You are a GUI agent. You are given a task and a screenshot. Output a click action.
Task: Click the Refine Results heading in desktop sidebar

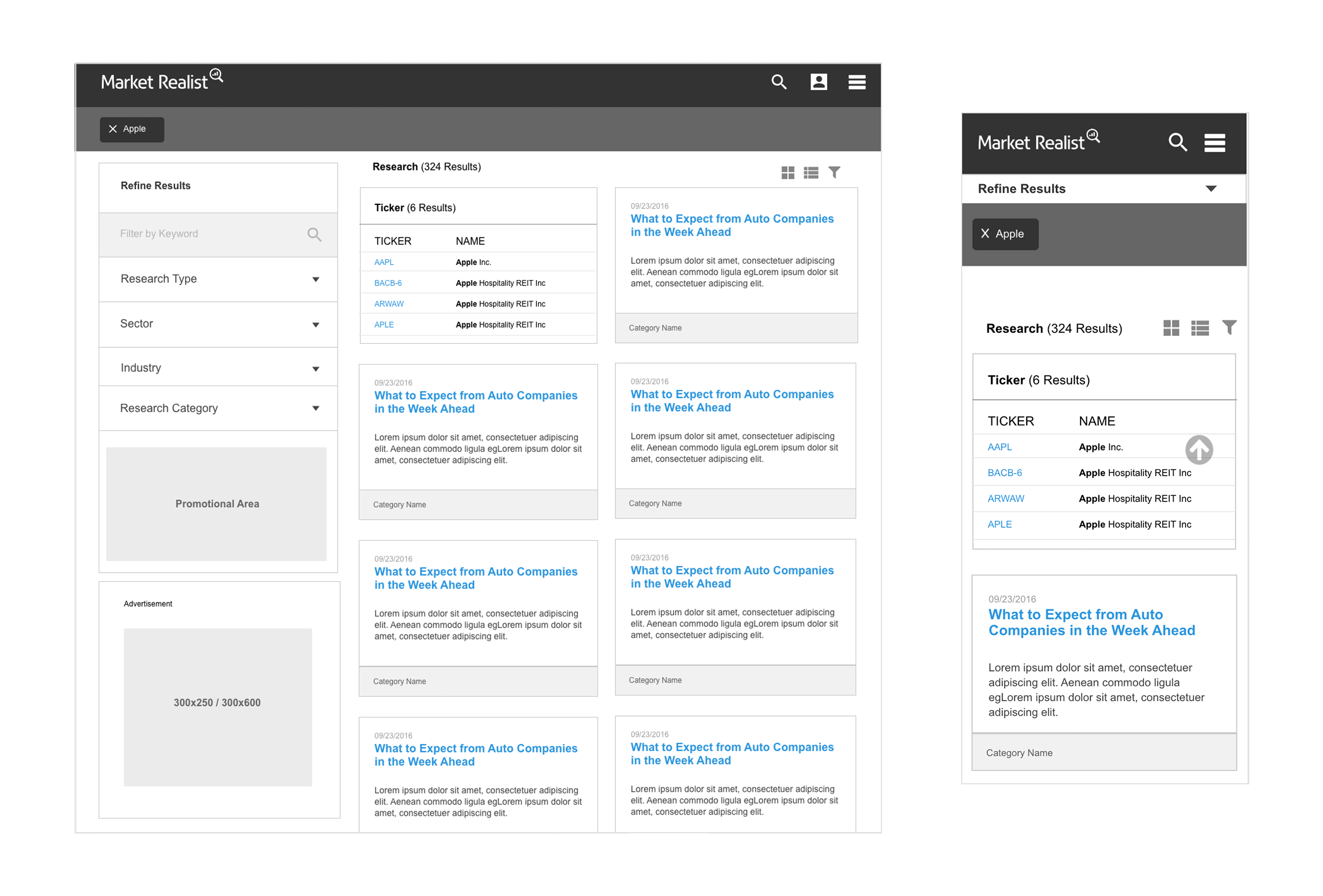pos(155,186)
